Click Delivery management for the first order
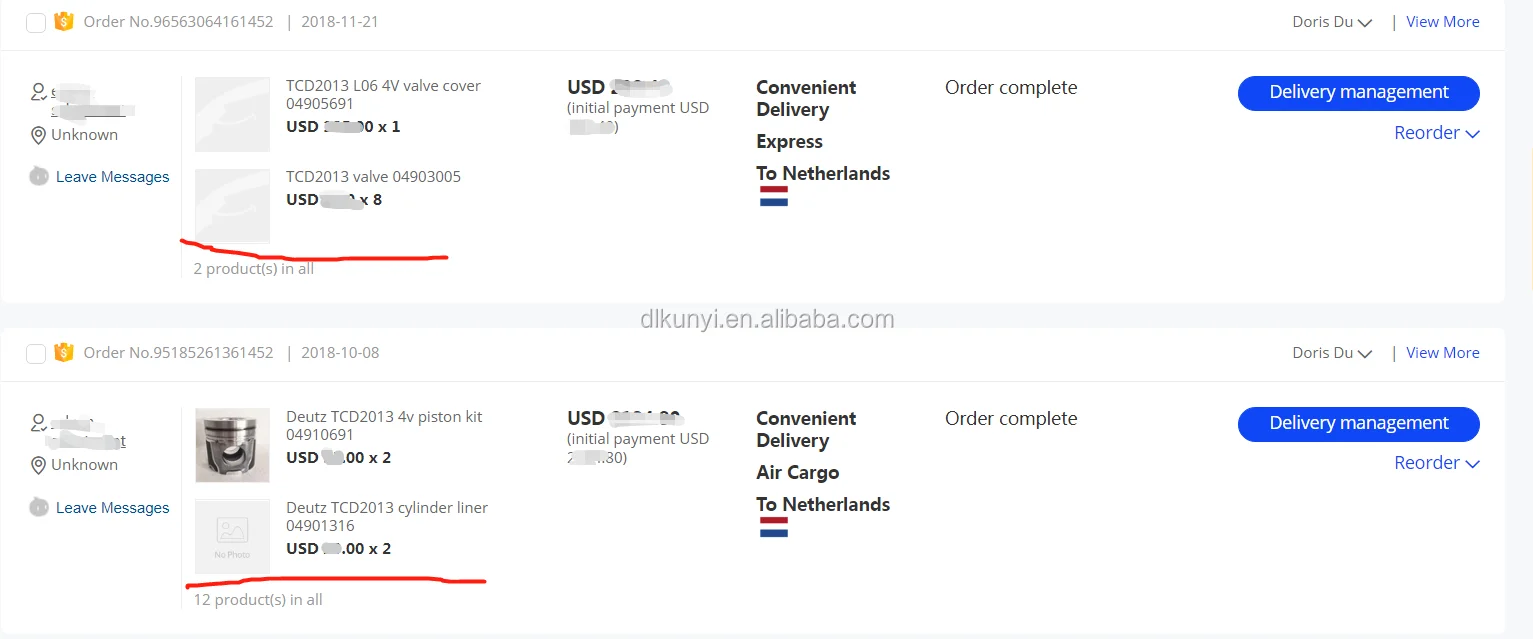The width and height of the screenshot is (1533, 639). pos(1358,93)
